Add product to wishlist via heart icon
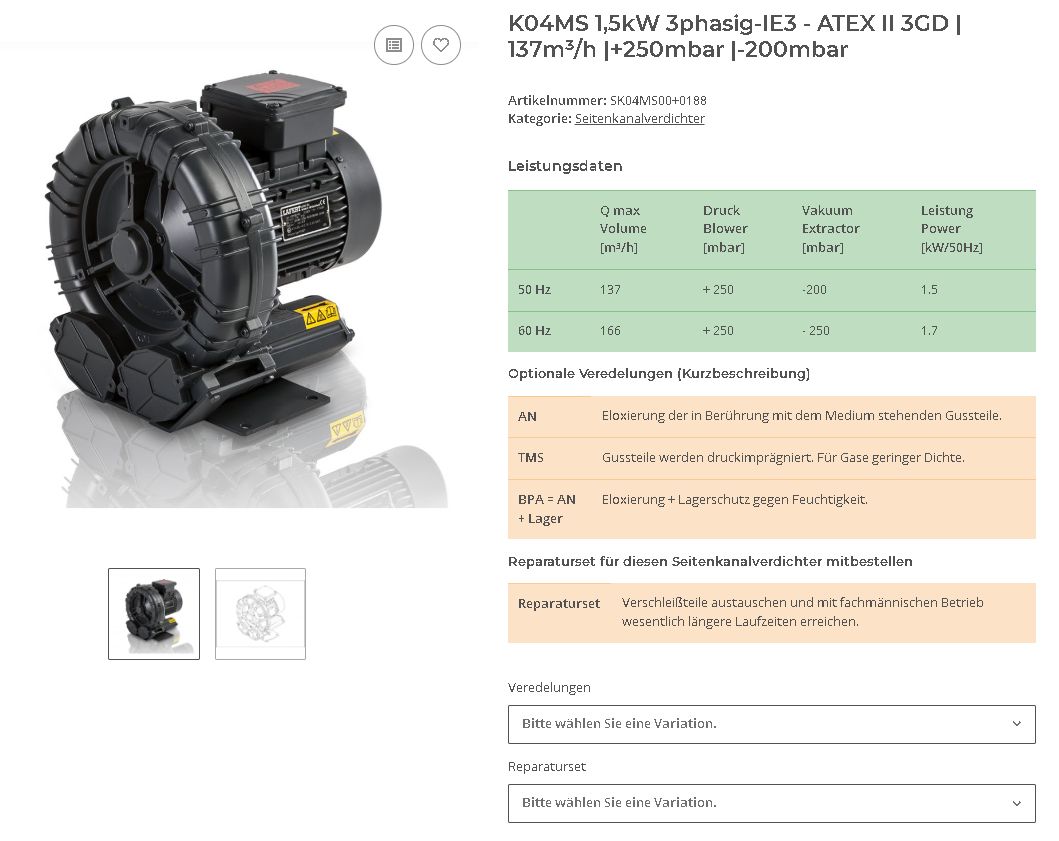 [441, 45]
